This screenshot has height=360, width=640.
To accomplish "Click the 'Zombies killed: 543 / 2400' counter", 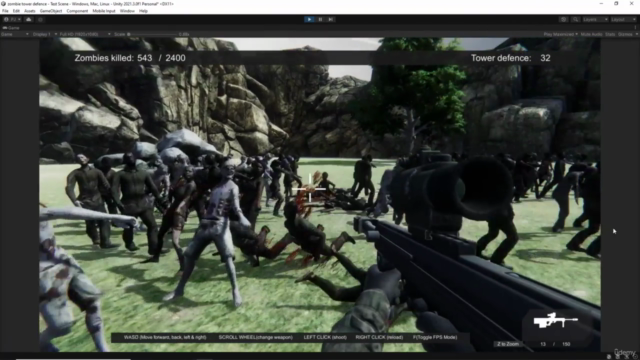I will click(130, 58).
